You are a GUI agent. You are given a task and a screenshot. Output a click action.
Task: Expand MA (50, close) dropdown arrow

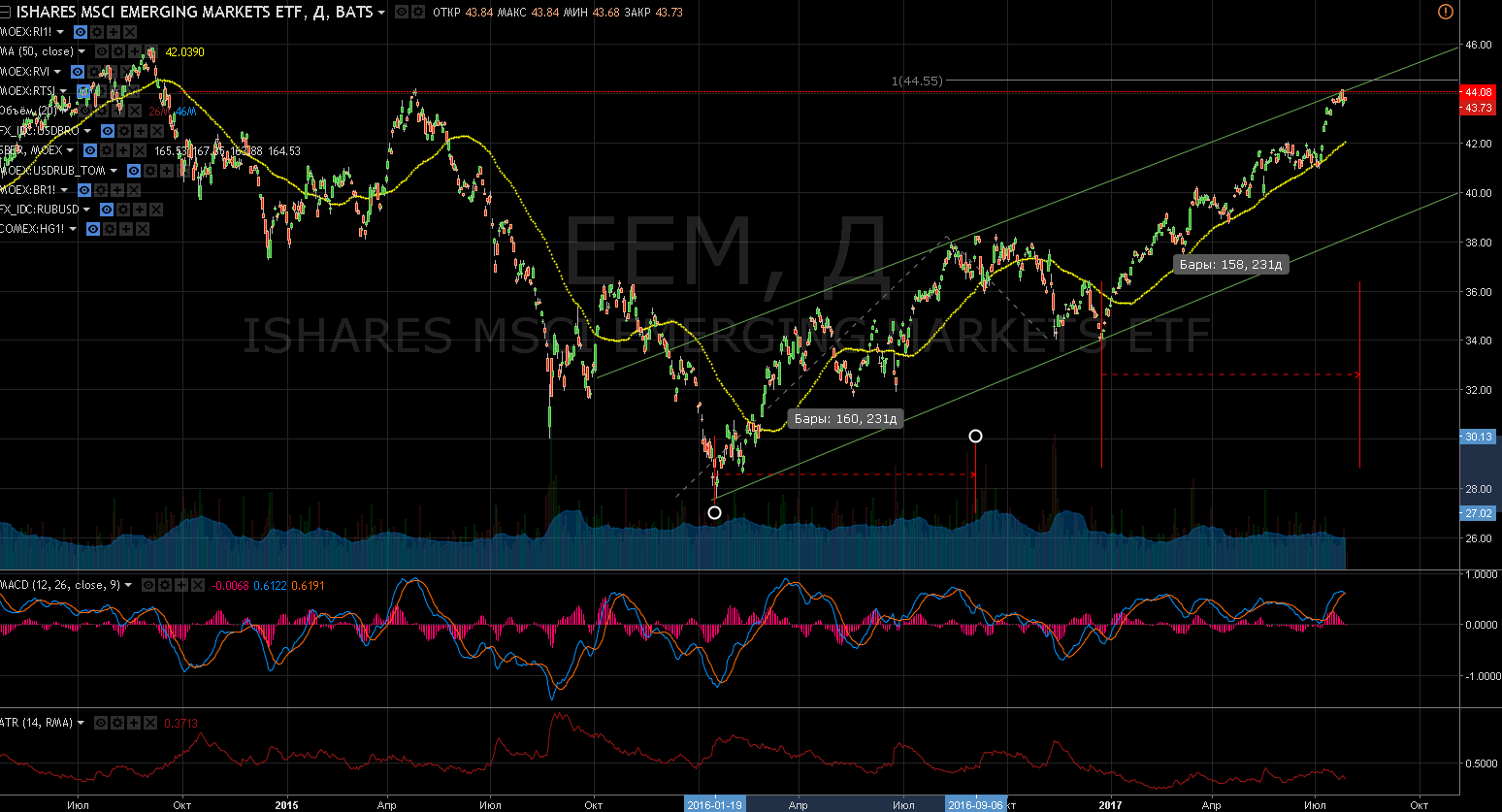(82, 51)
